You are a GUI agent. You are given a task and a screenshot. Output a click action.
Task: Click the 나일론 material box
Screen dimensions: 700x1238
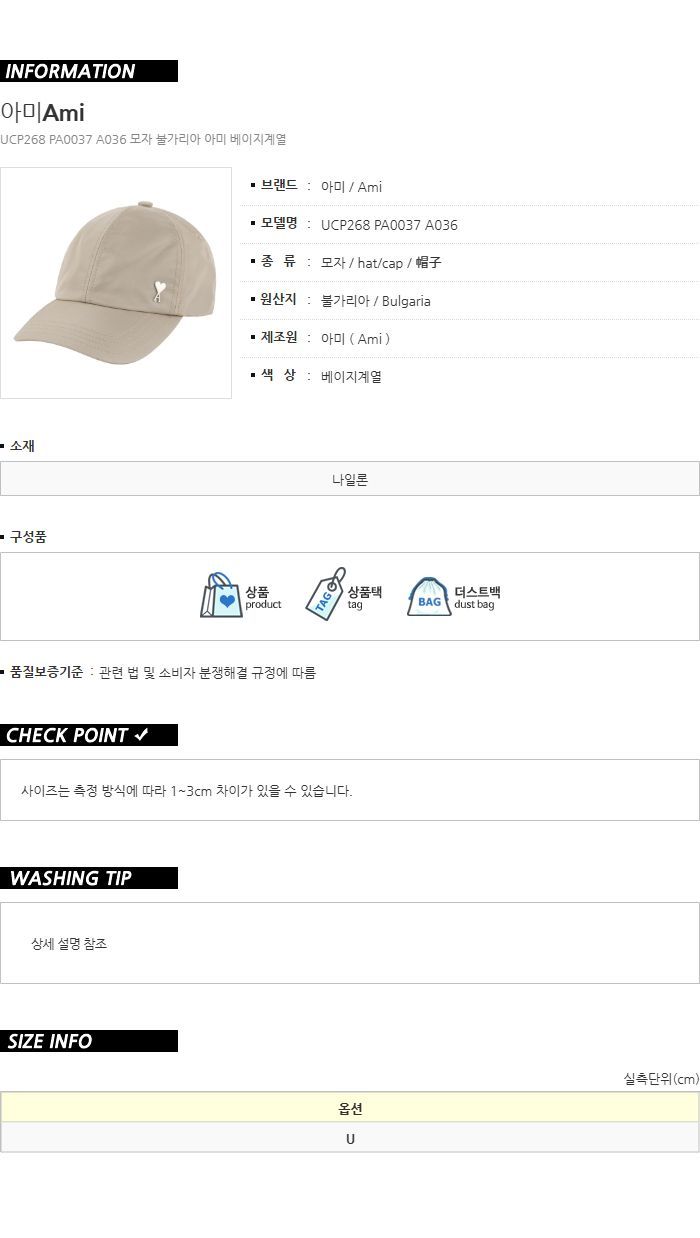coord(350,479)
